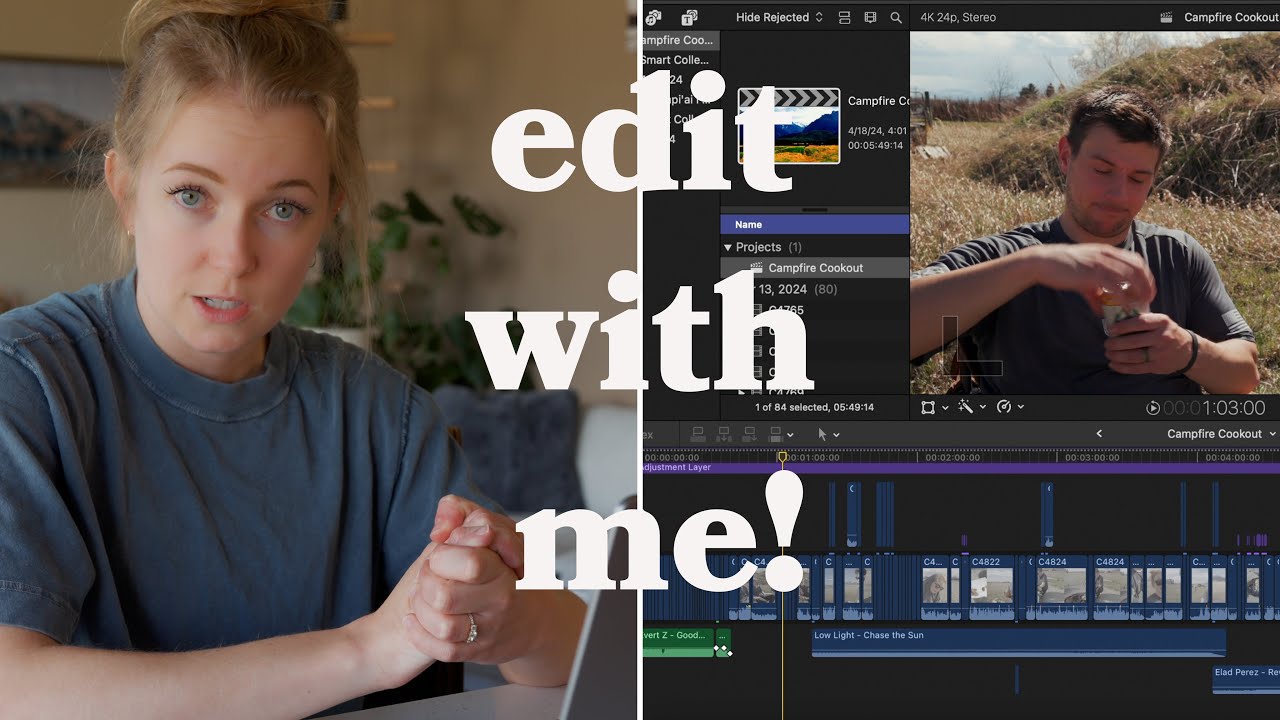Screen dimensions: 1280x720
Task: Click the Append clip edit icon
Action: (750, 434)
